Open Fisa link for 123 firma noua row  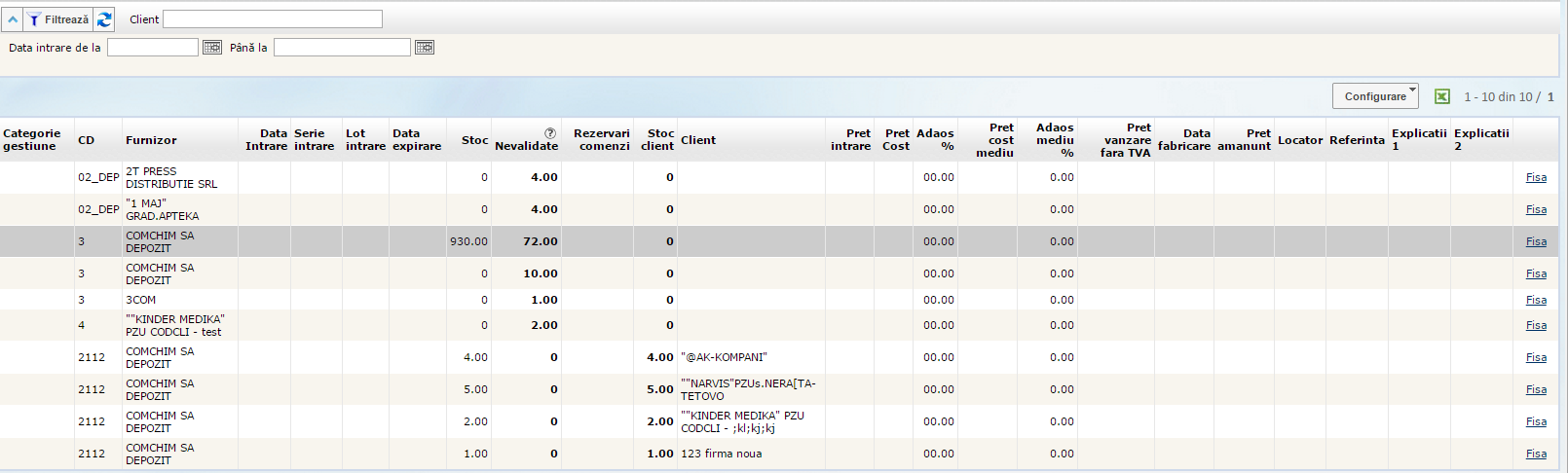pyautogui.click(x=1536, y=454)
